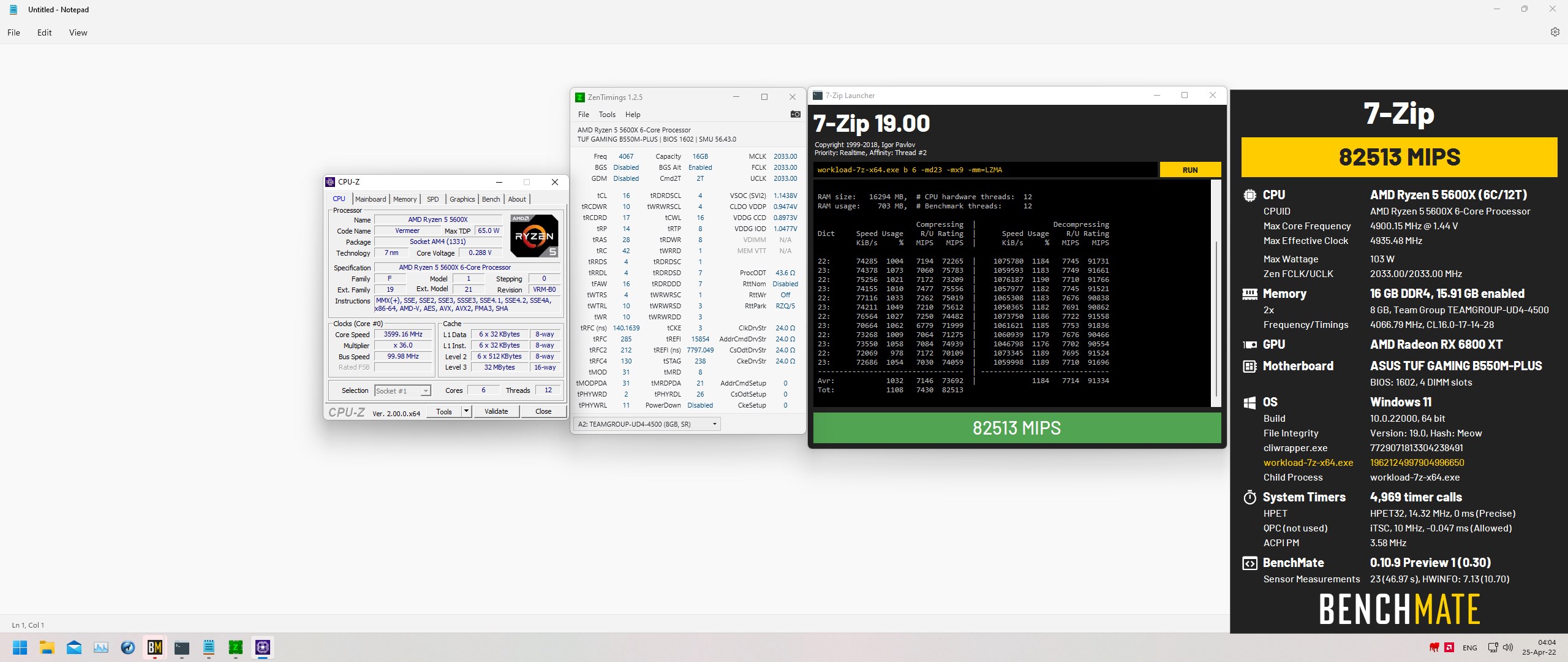
Task: Switch to the CPU-Z About tab
Action: click(x=517, y=199)
